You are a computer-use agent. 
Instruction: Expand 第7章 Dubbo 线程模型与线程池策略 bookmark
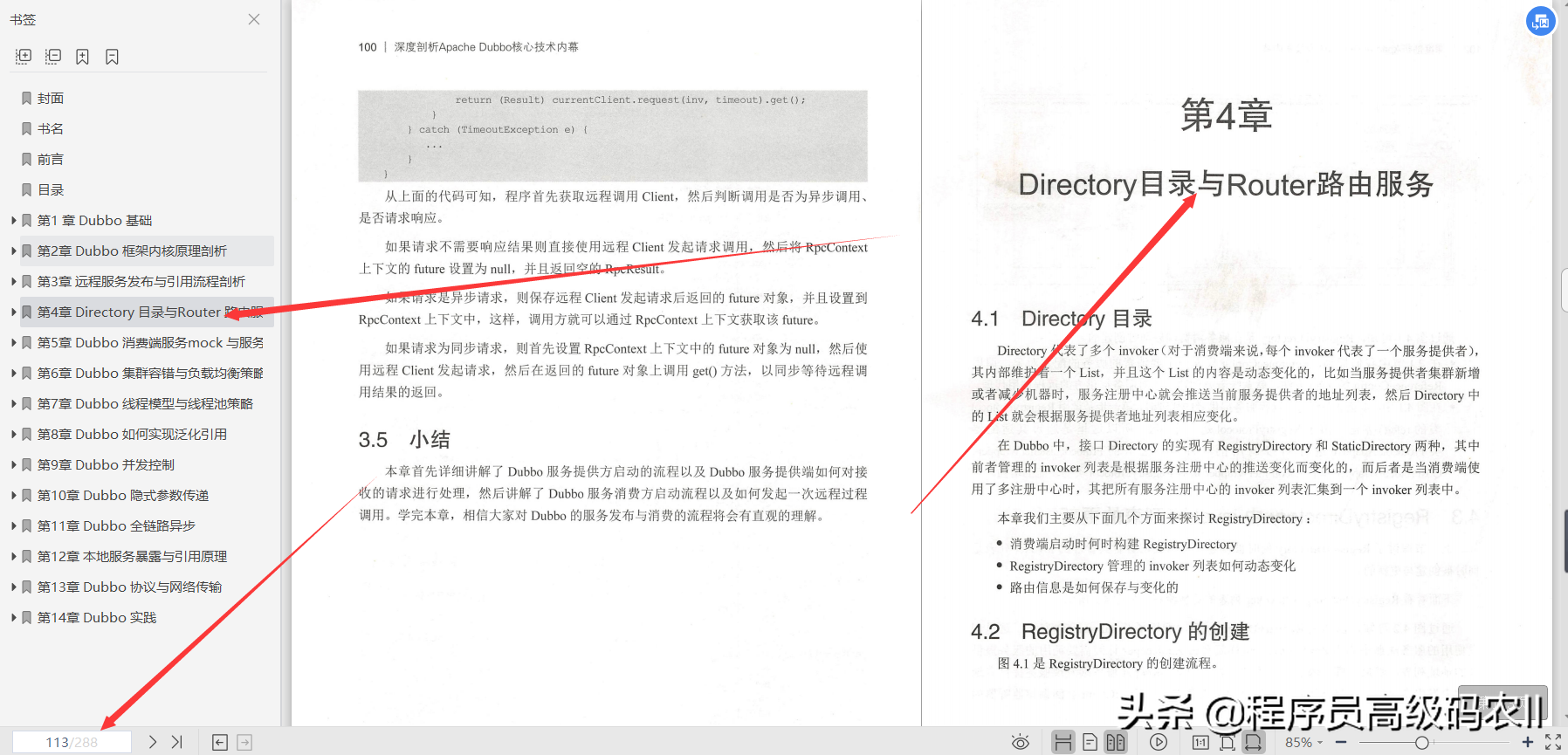click(x=13, y=404)
